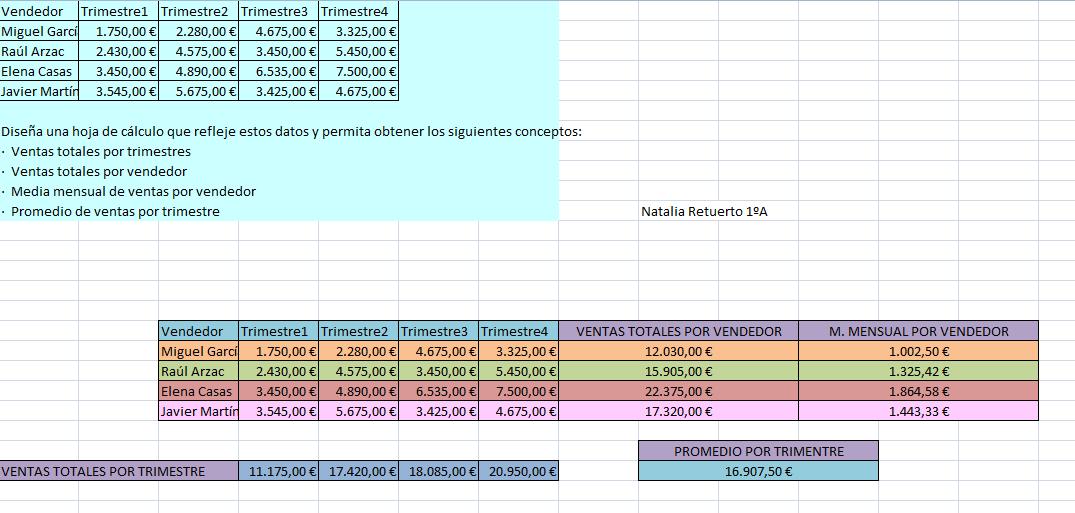Click 'Trimestre2' header in the cyan source table
This screenshot has height=513, width=1075.
199,11
